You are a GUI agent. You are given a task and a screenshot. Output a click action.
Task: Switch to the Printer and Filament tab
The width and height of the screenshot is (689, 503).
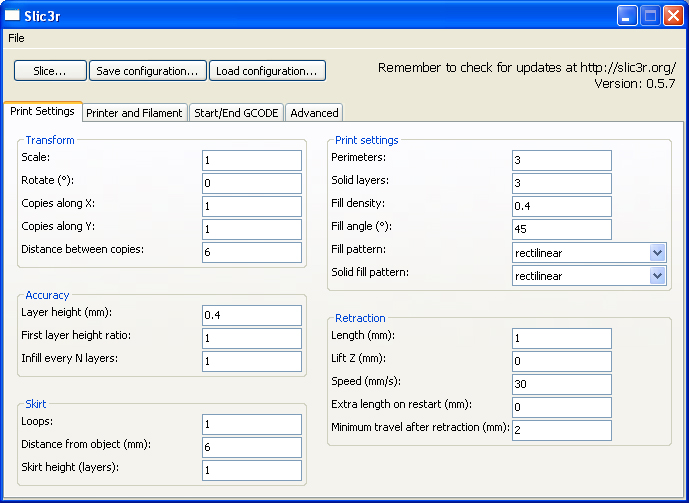click(134, 113)
